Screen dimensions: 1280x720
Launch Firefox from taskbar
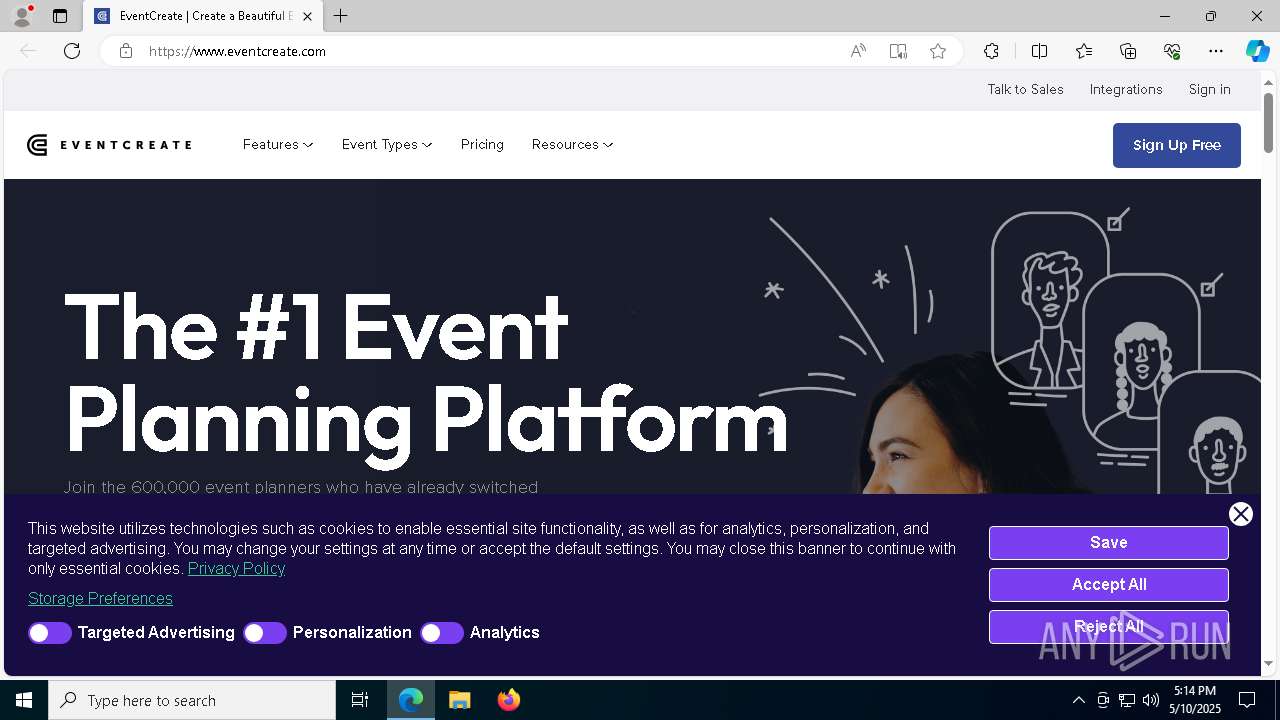(508, 700)
